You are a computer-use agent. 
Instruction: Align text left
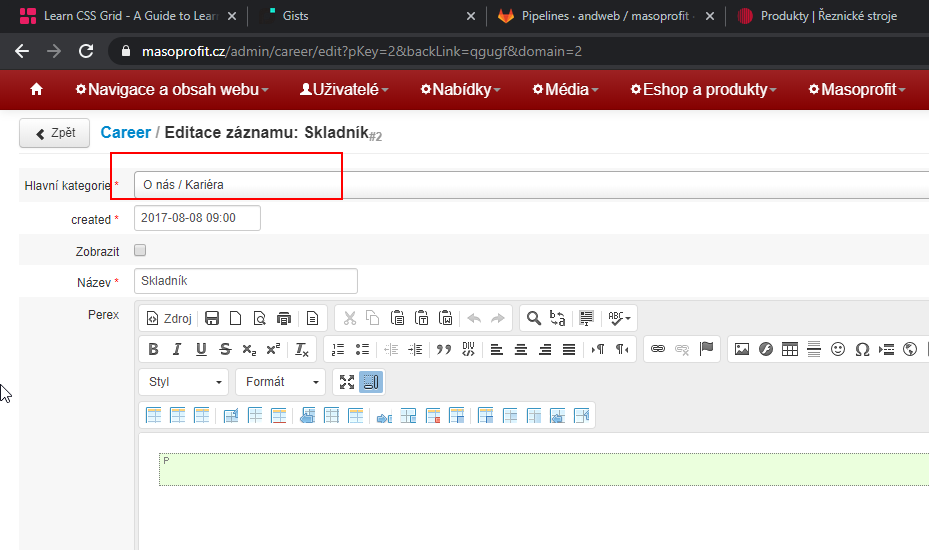496,349
